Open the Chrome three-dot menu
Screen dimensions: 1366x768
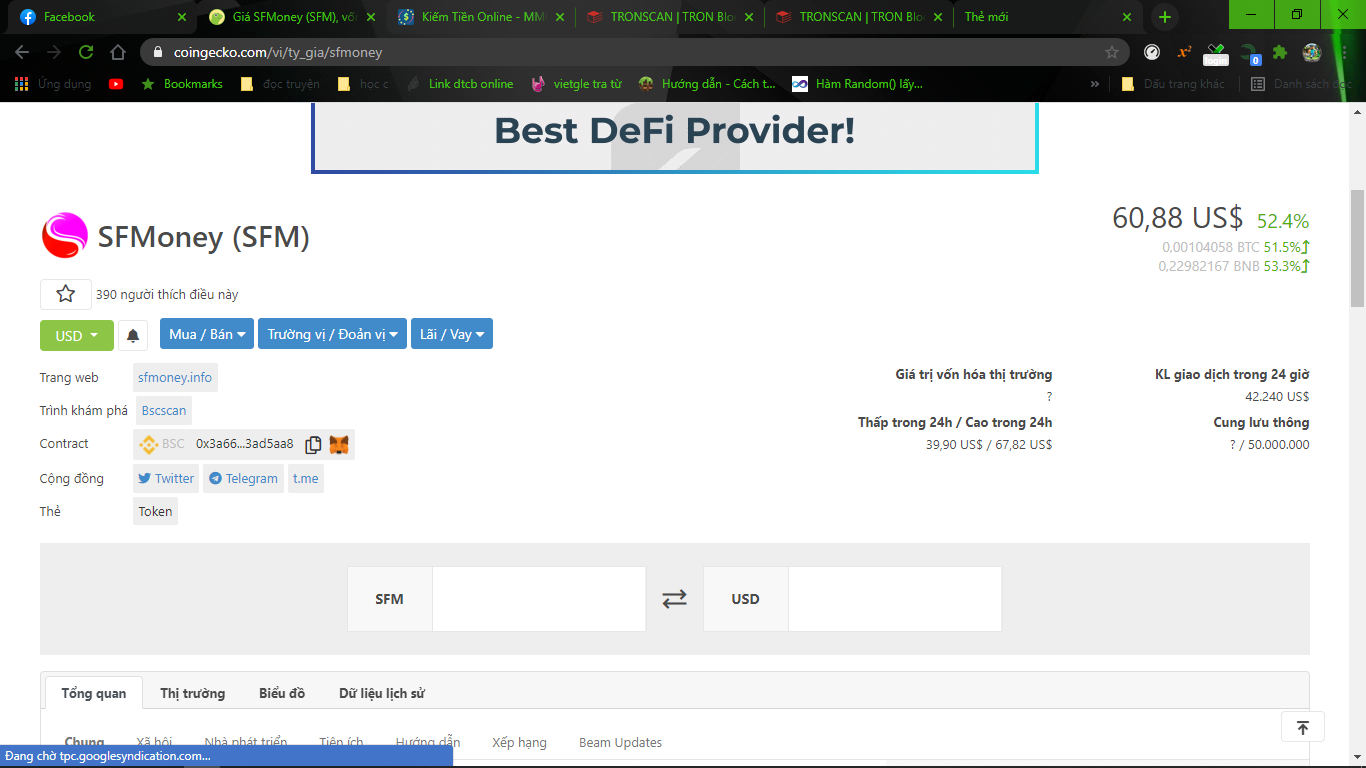tap(1343, 52)
